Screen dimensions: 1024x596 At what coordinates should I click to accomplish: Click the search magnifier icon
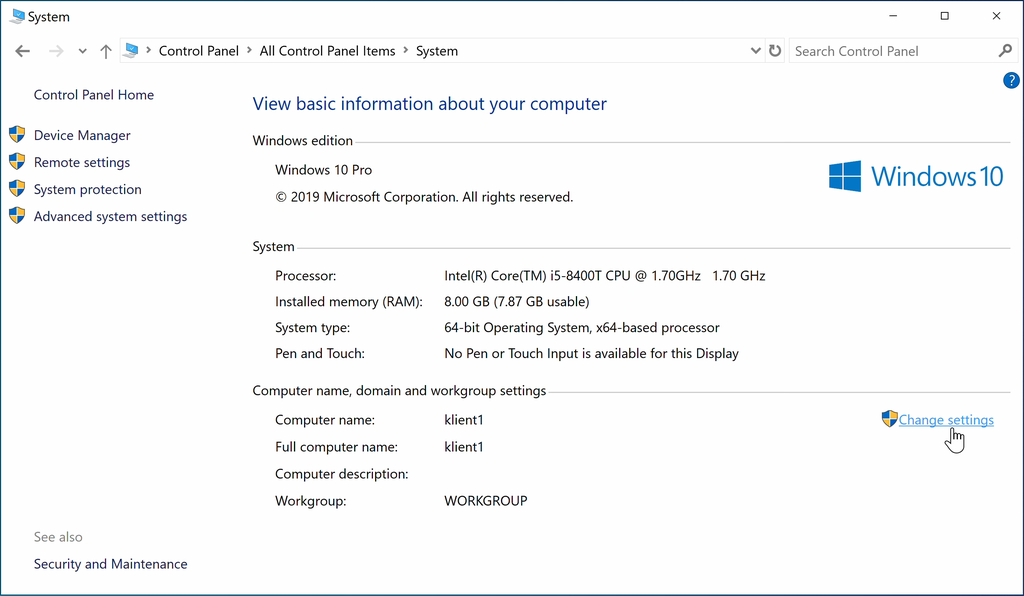tap(1006, 50)
